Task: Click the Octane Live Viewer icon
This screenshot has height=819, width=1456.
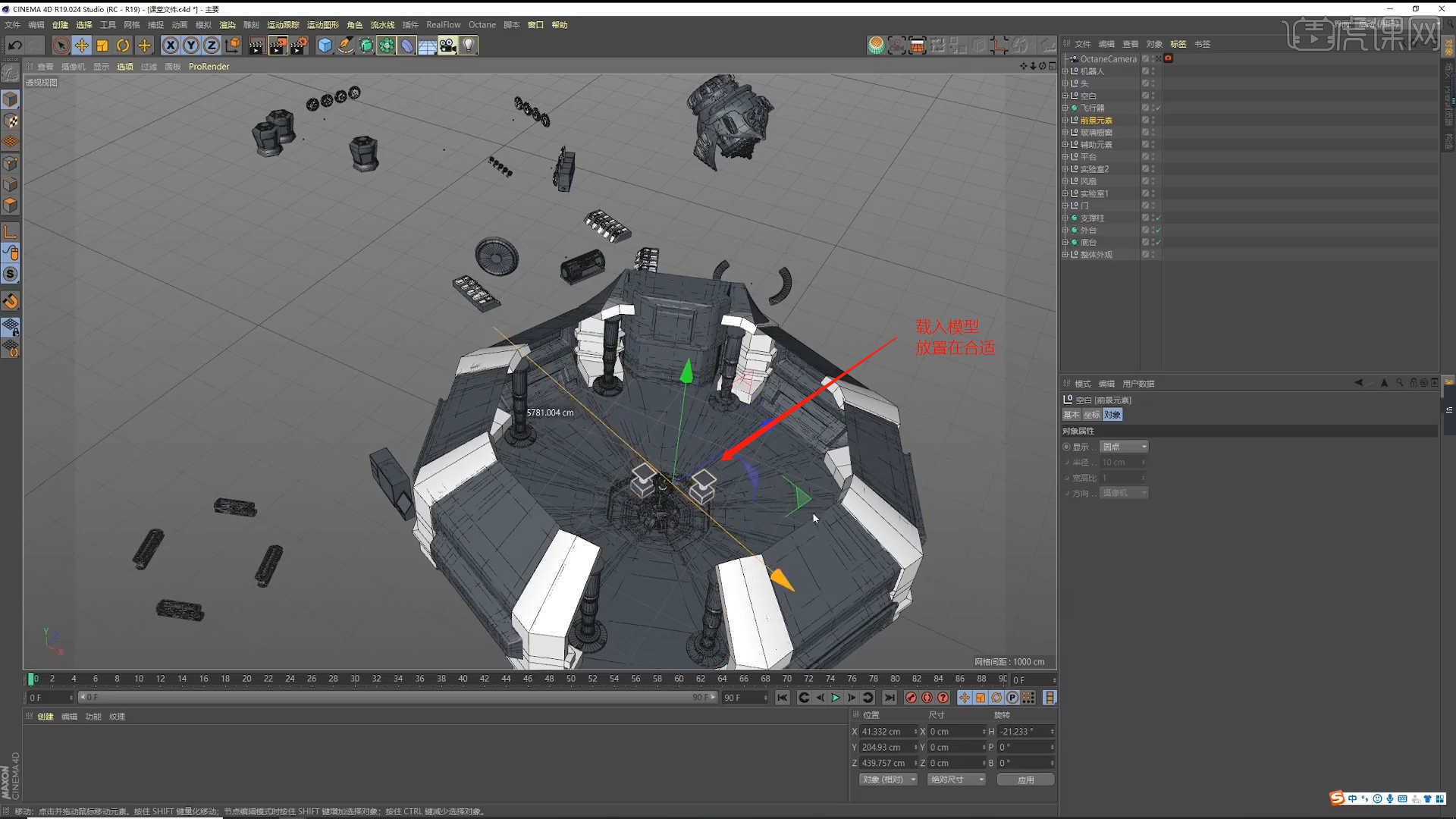Action: 876,45
